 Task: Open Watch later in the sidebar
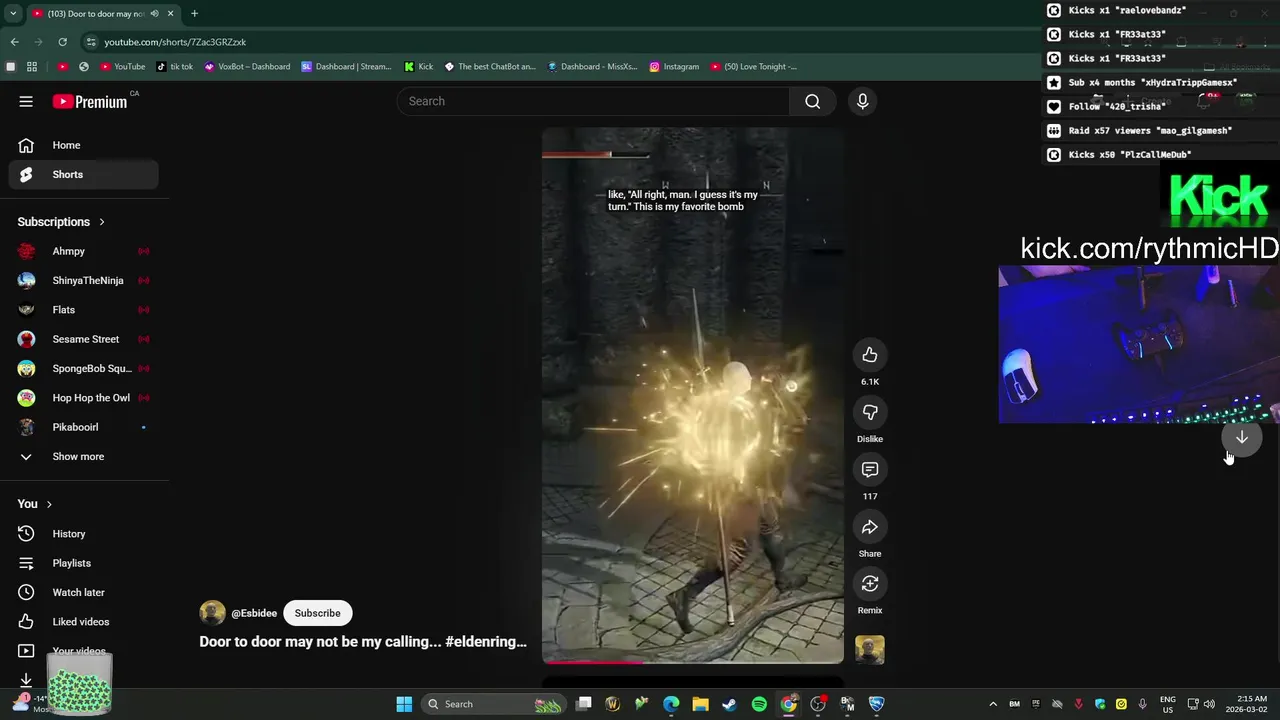[84, 592]
